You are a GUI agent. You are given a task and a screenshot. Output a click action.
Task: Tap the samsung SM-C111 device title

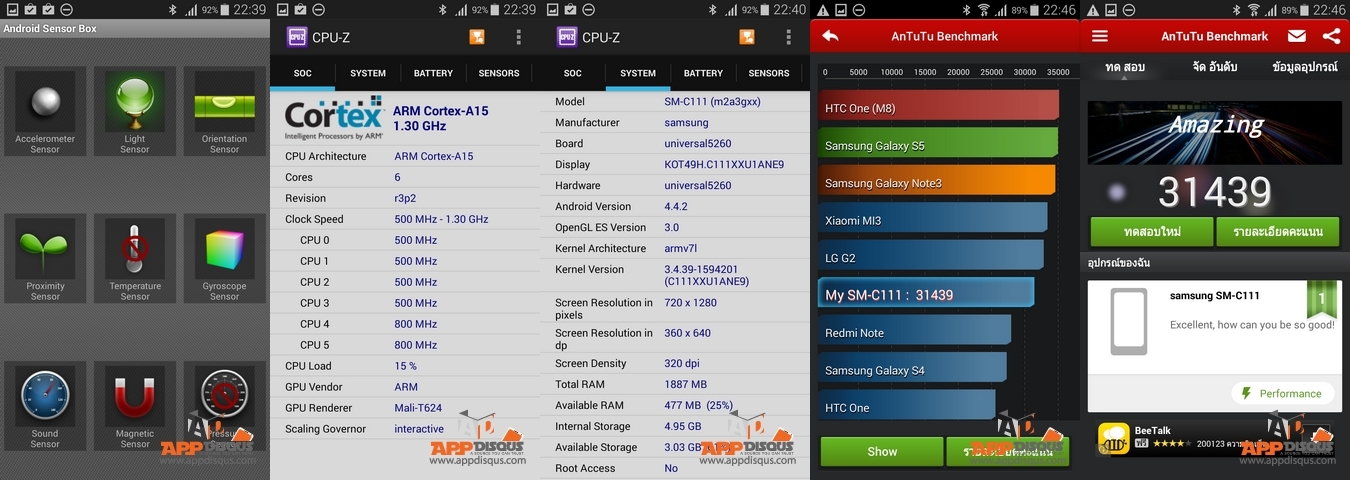(1214, 296)
